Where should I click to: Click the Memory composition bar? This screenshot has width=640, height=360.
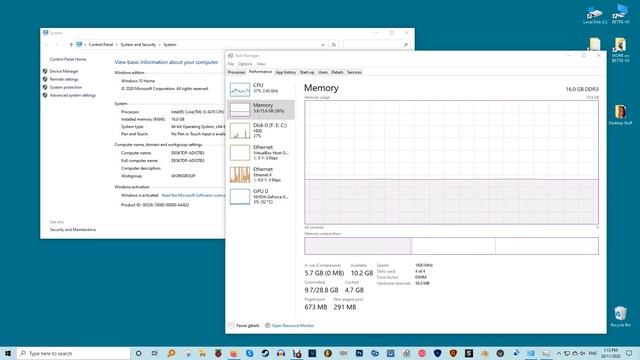click(451, 246)
